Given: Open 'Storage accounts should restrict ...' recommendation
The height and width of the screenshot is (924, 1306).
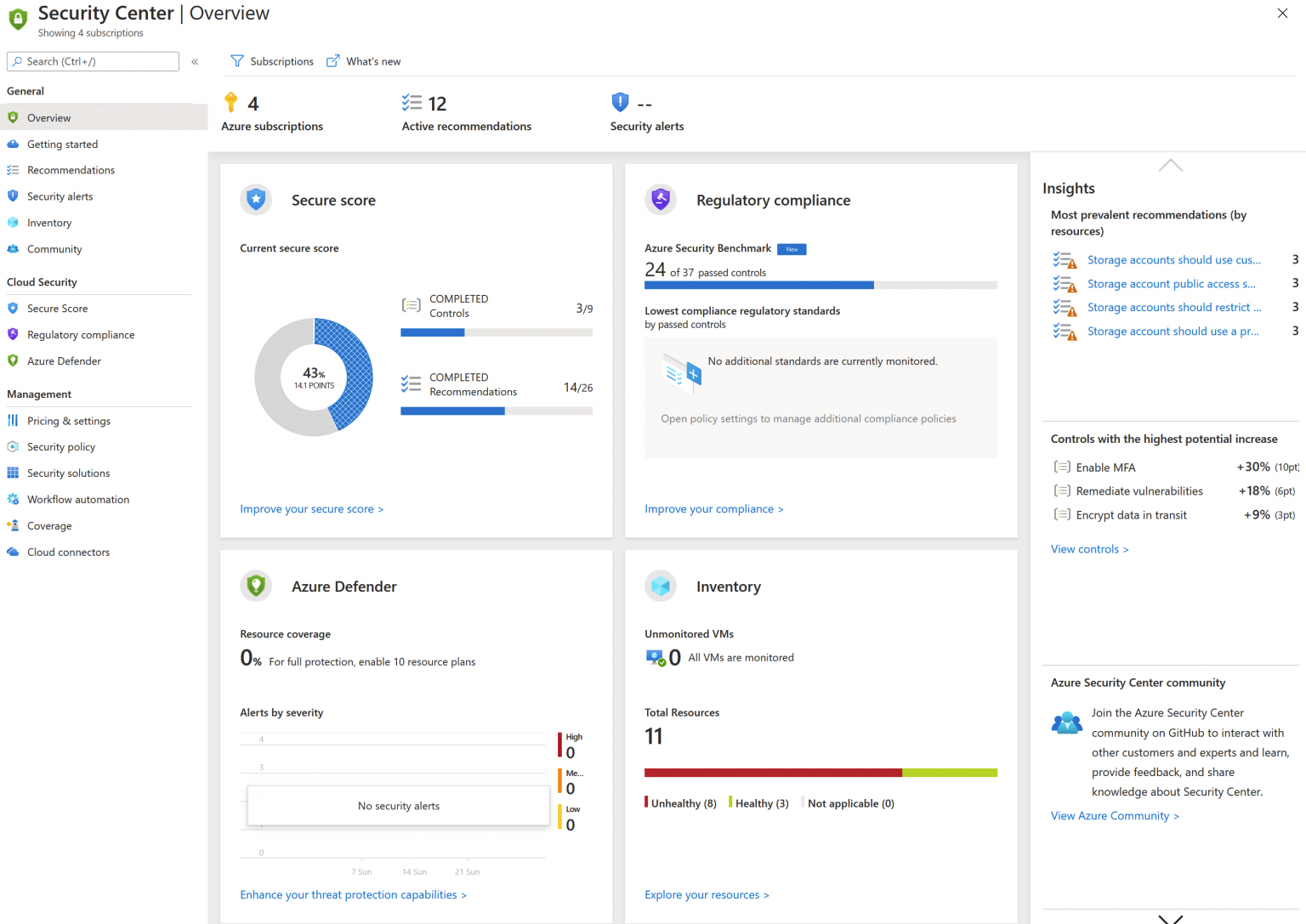Looking at the screenshot, I should pyautogui.click(x=1174, y=308).
